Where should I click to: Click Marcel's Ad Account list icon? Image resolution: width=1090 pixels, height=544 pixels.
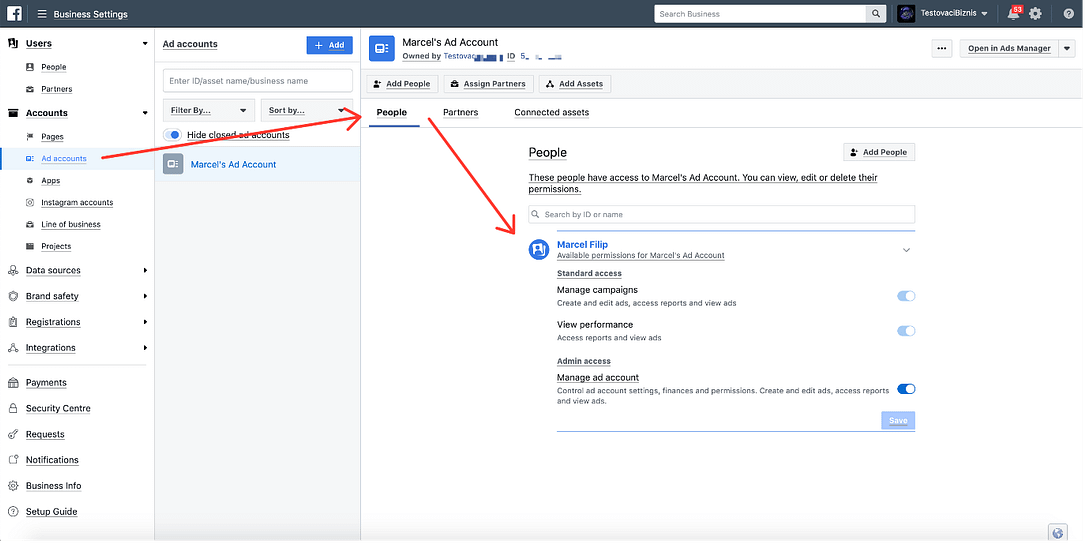coord(173,164)
